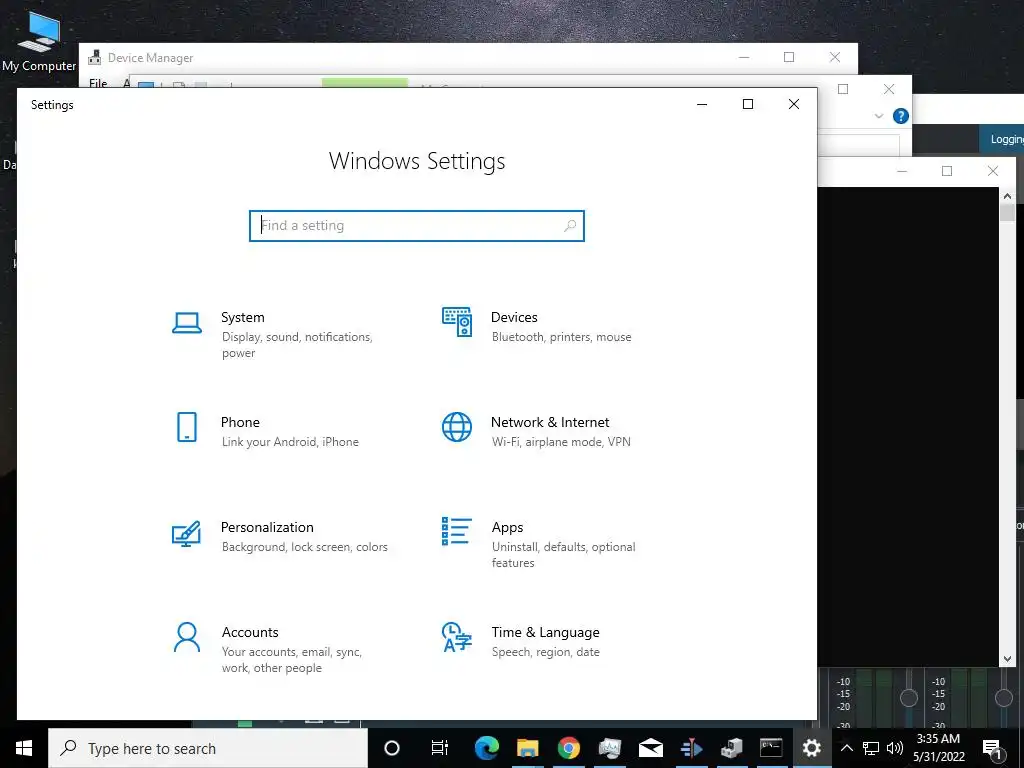Screen dimensions: 1024x768
Task: Open Devices settings heading
Action: (514, 317)
